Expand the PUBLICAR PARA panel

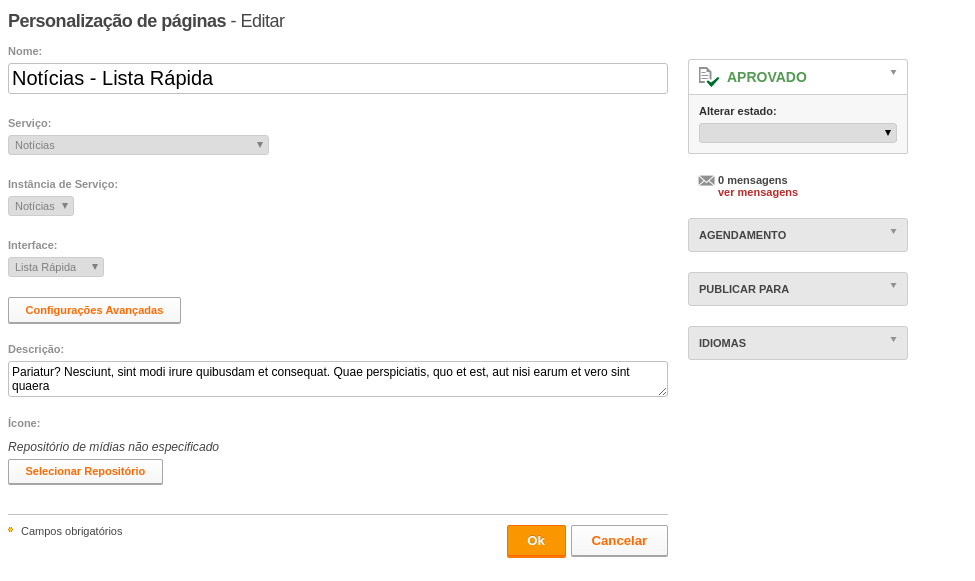pos(797,289)
